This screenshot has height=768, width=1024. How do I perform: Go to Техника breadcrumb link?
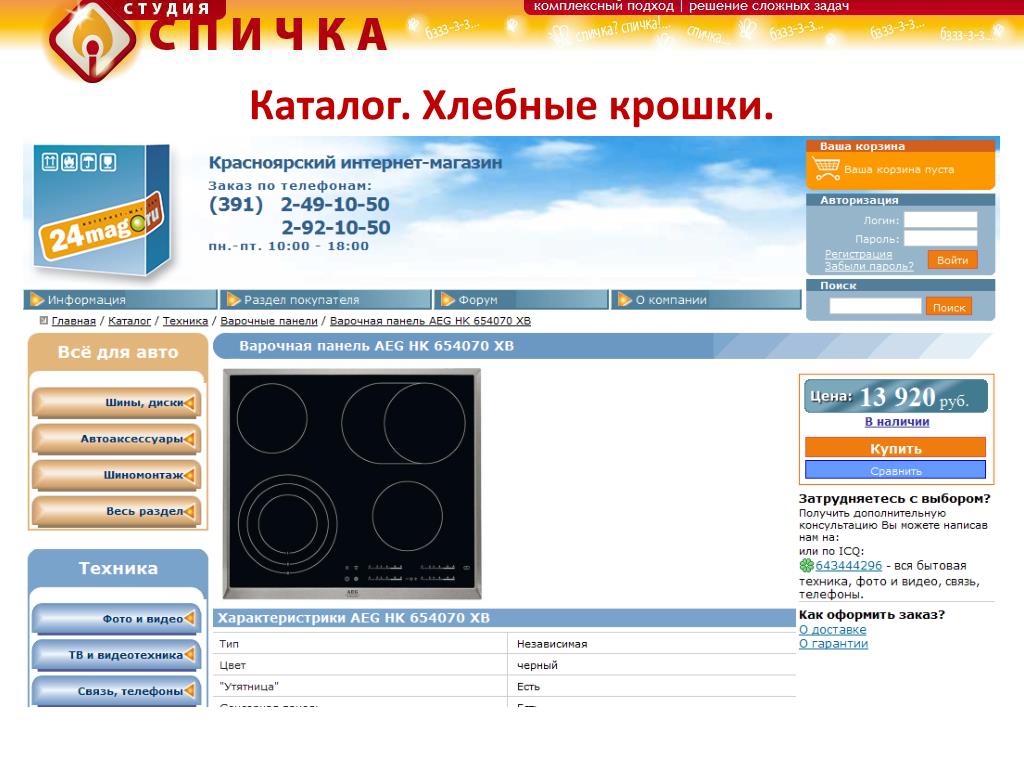(x=185, y=321)
